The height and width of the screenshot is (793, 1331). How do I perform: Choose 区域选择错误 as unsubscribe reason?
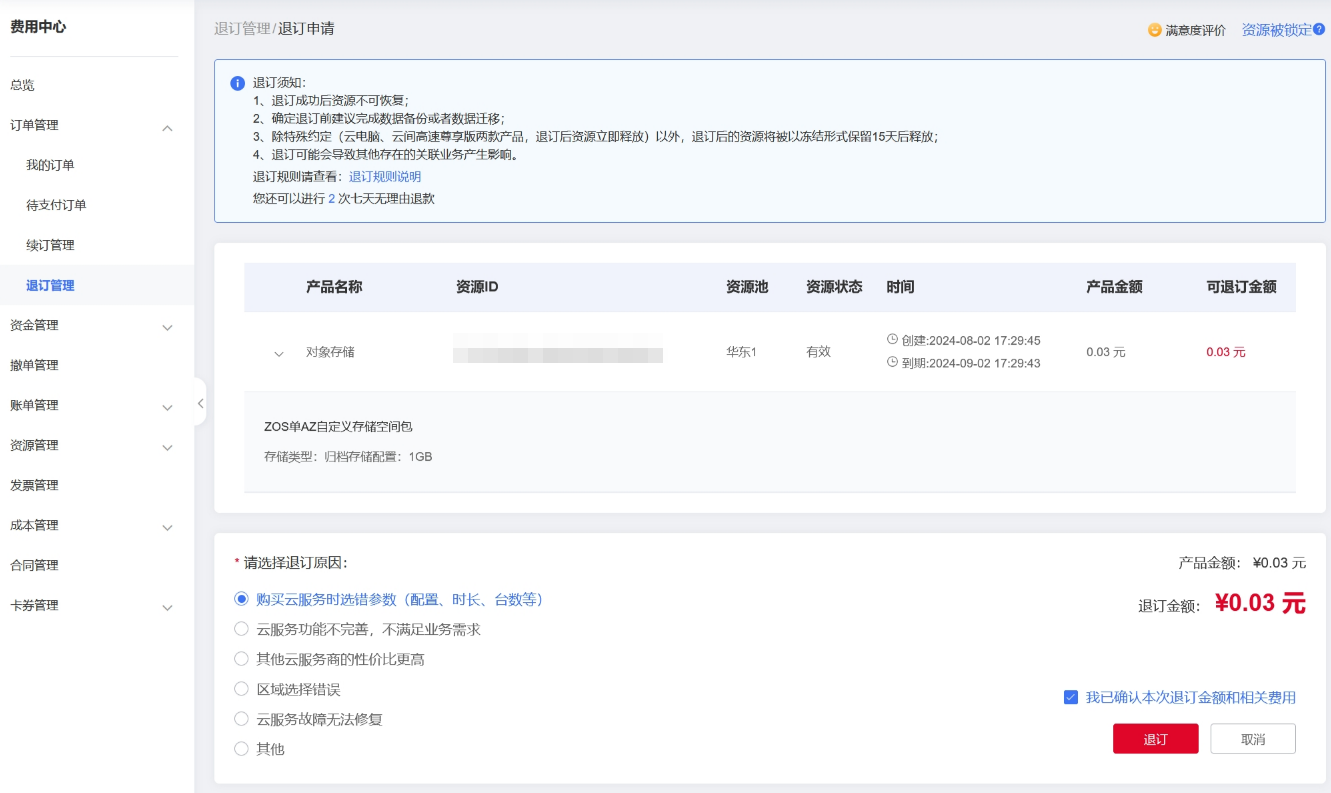[241, 689]
